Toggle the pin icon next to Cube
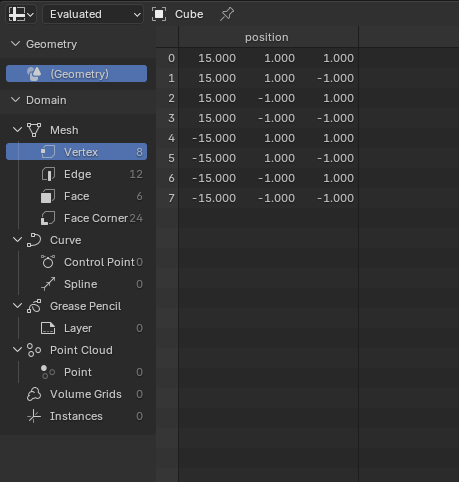 tap(227, 14)
